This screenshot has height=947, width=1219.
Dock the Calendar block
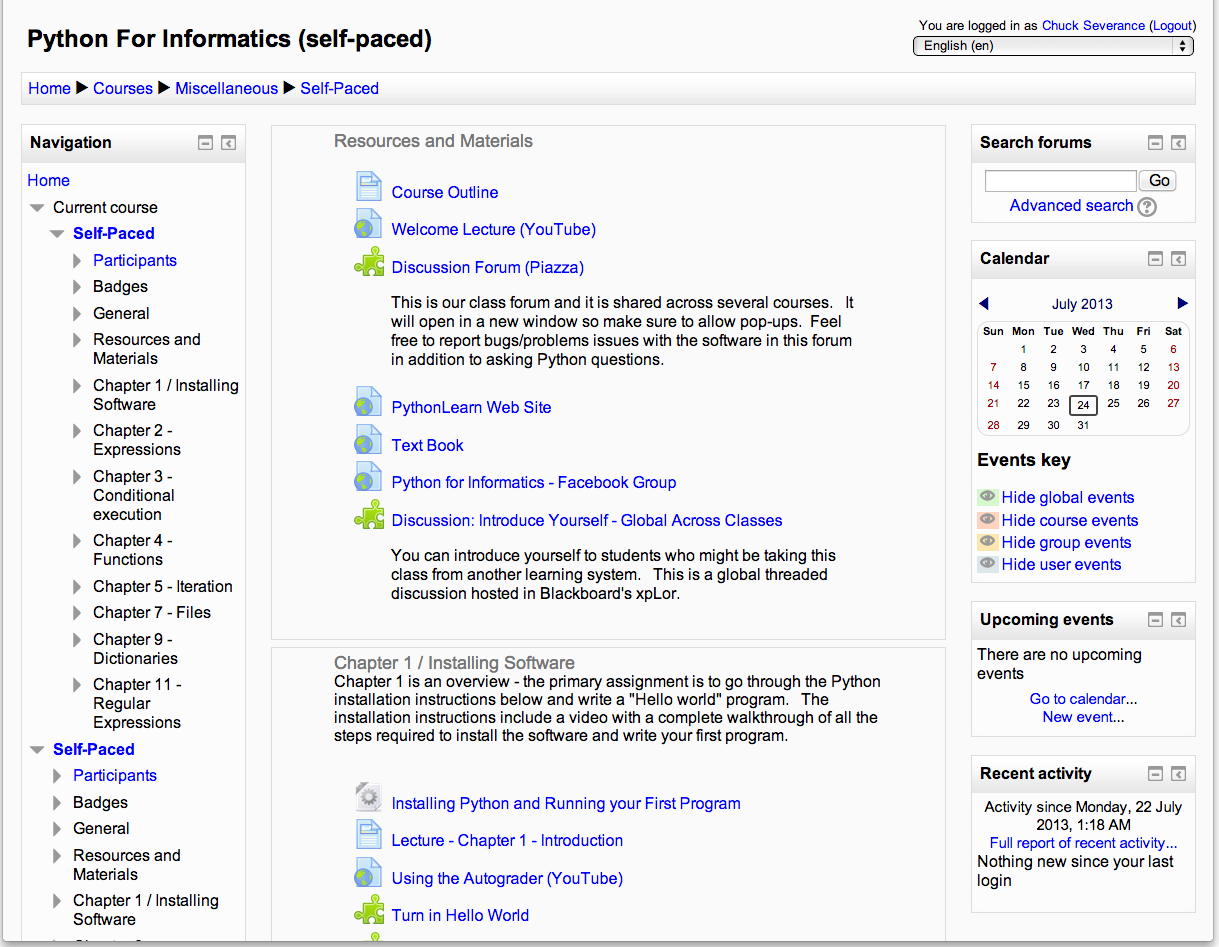tap(1178, 259)
